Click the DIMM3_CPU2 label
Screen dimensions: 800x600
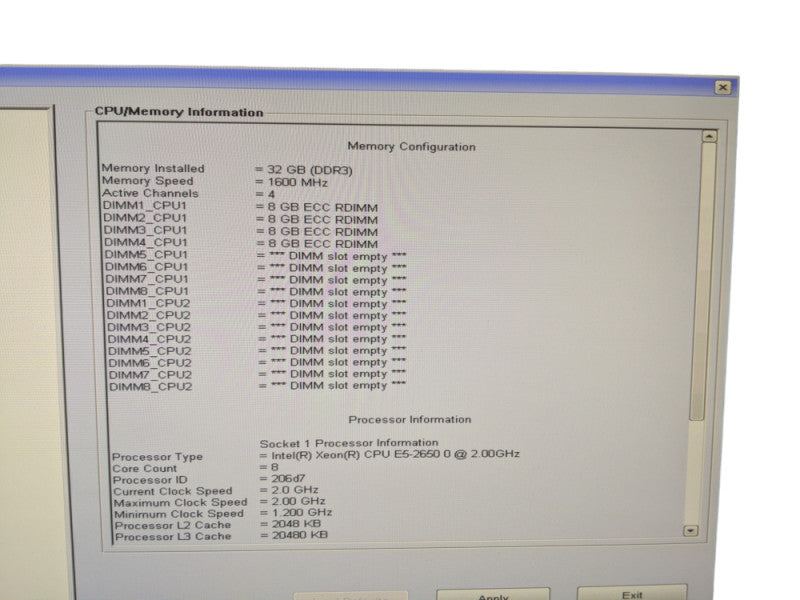point(149,327)
